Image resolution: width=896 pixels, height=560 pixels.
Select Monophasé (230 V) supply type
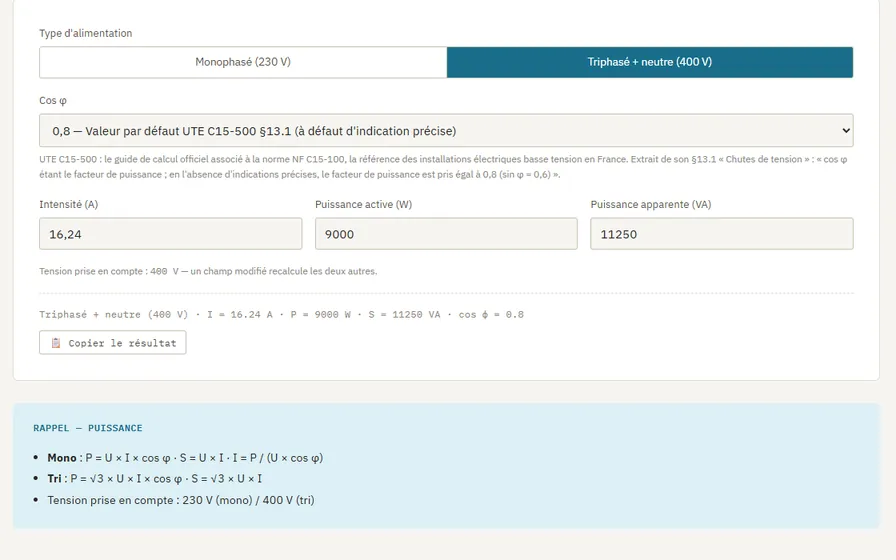point(243,62)
